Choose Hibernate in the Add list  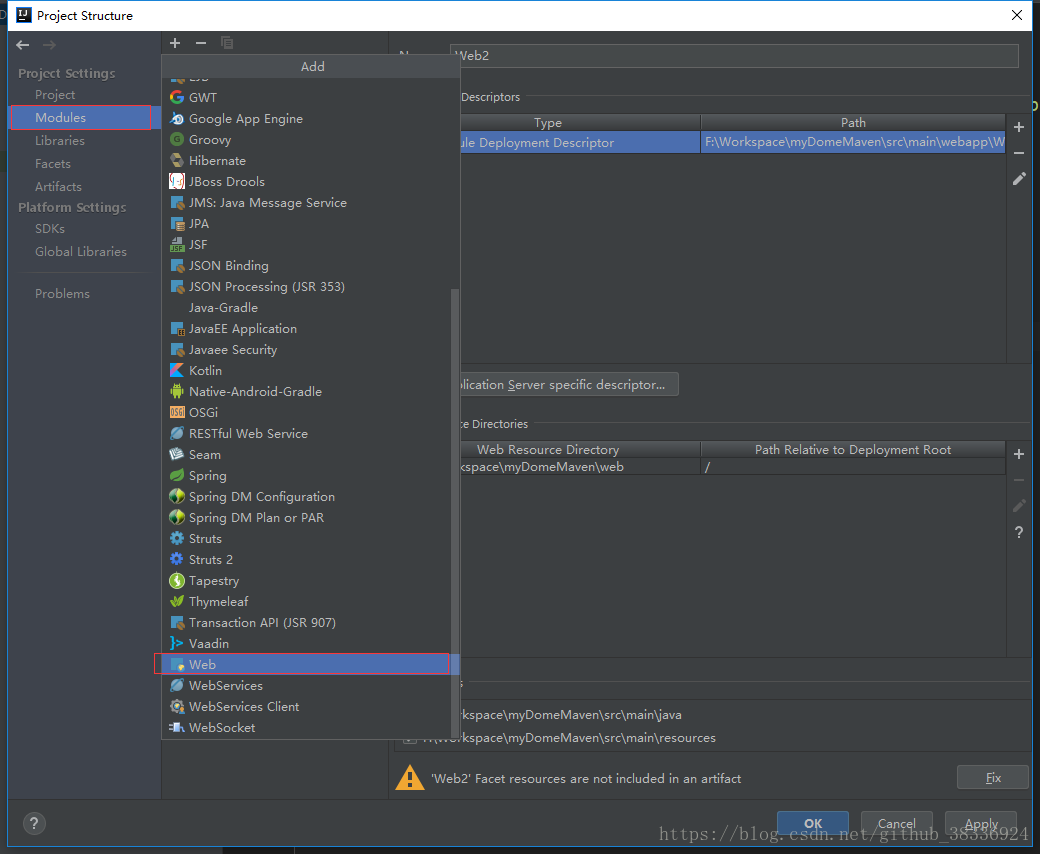(x=305, y=160)
